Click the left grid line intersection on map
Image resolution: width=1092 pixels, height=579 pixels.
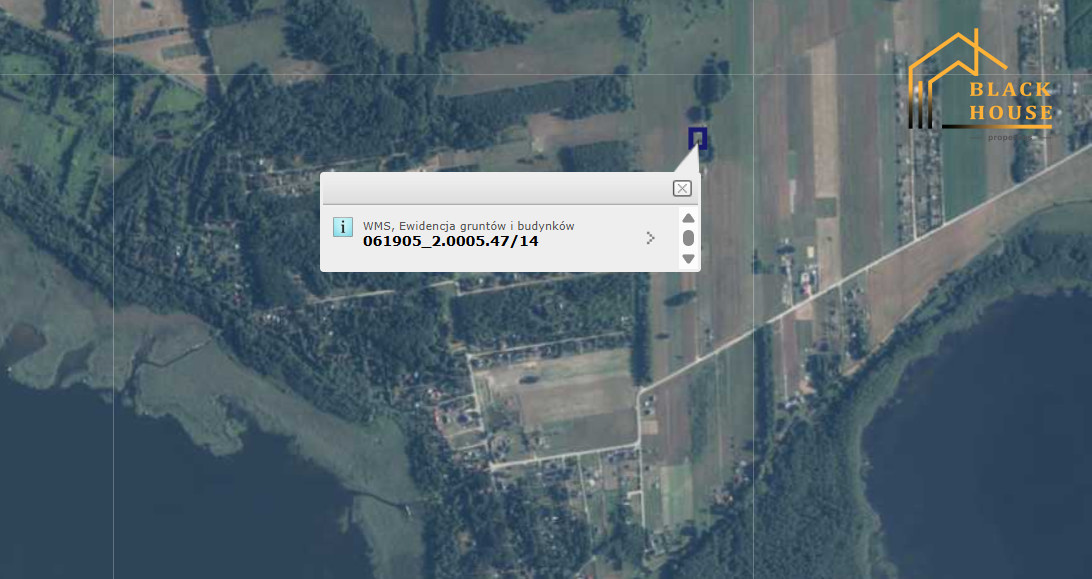pyautogui.click(x=114, y=74)
